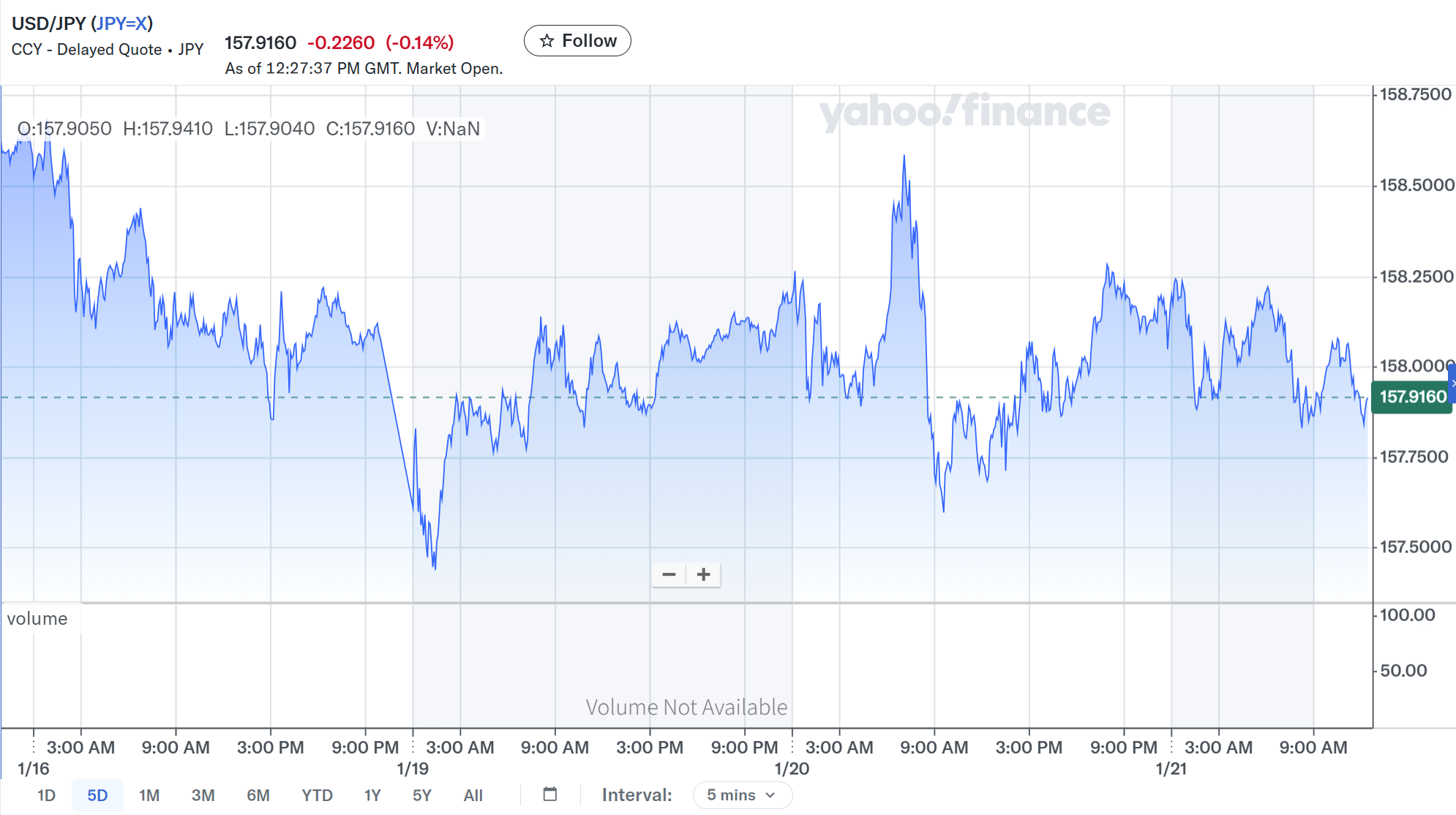This screenshot has width=1456, height=815.
Task: Switch to 1M time range
Action: [149, 795]
